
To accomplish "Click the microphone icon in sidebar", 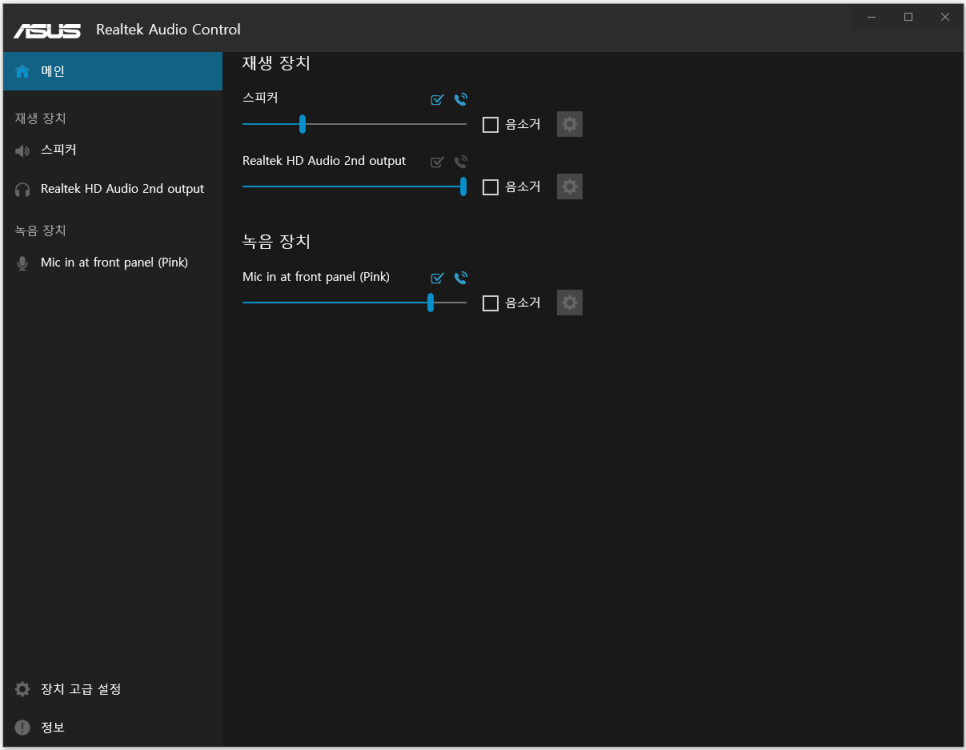I will 22,264.
